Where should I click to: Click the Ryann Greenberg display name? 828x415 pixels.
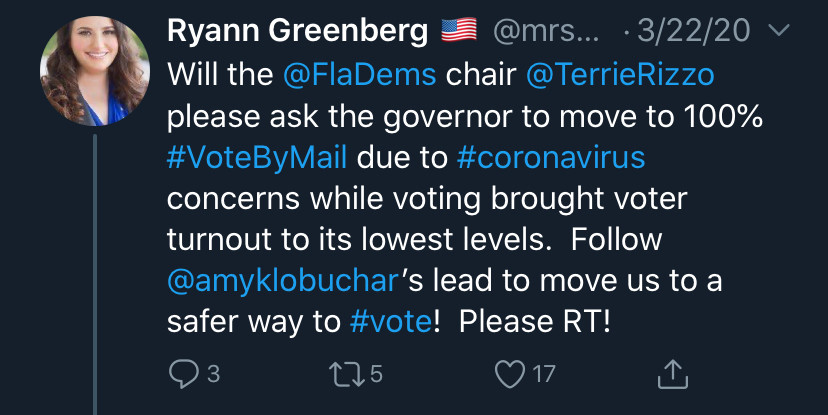coord(297,32)
